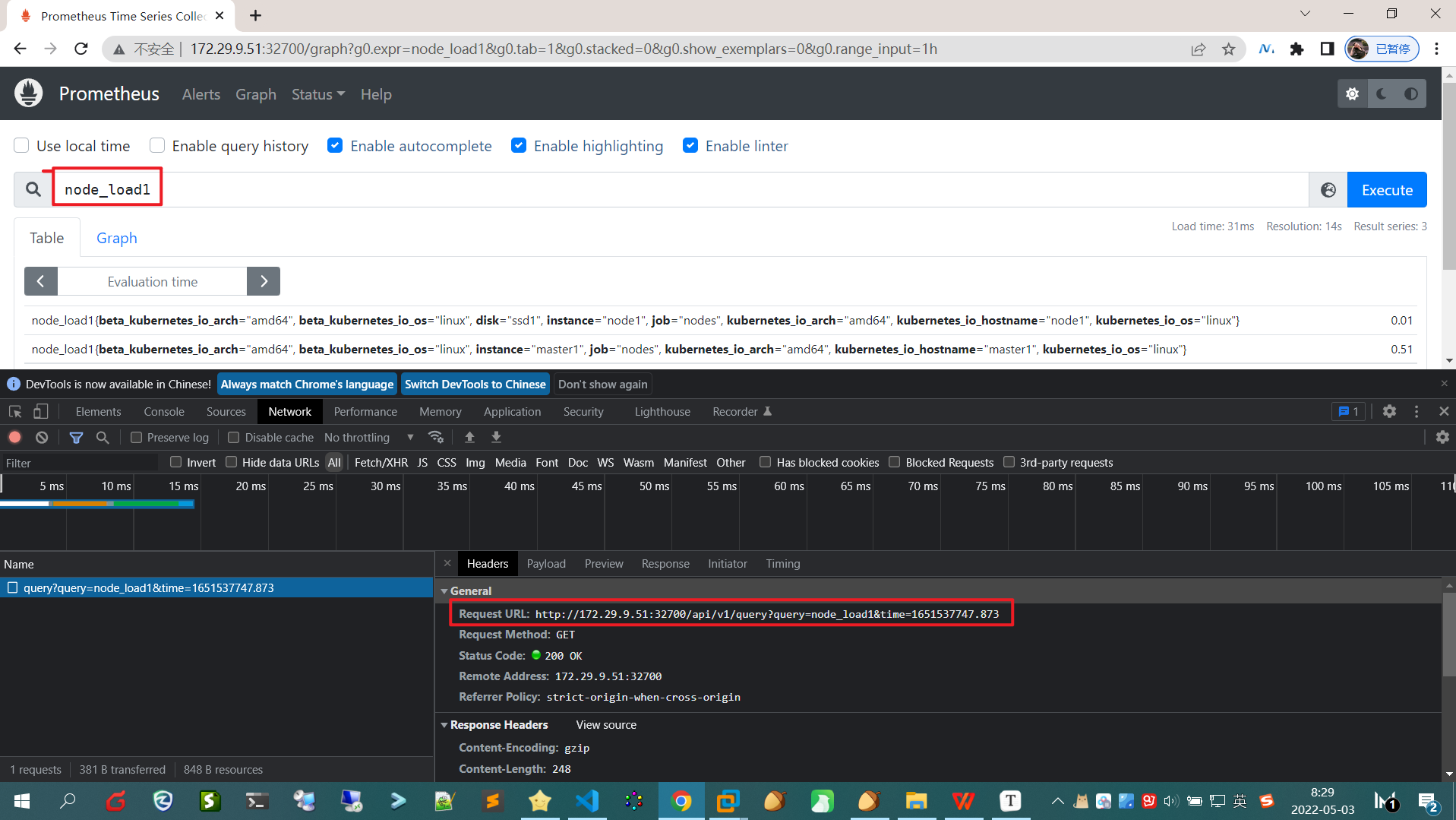Select the auto theme contrast icon

pos(1410,93)
